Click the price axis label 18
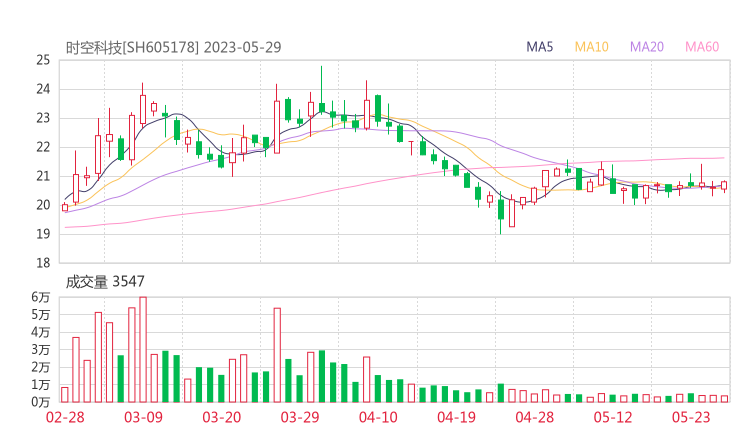Image resolution: width=740 pixels, height=440 pixels. click(x=43, y=263)
